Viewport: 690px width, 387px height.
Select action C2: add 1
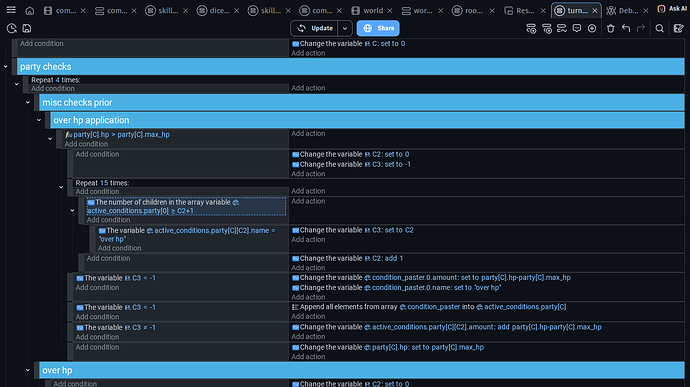tap(348, 258)
